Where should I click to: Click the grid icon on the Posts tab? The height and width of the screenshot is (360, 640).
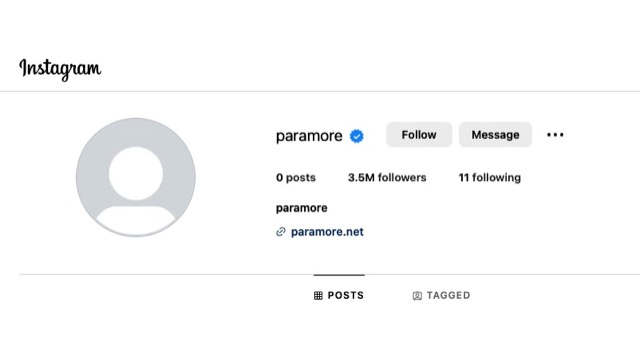[x=318, y=296]
